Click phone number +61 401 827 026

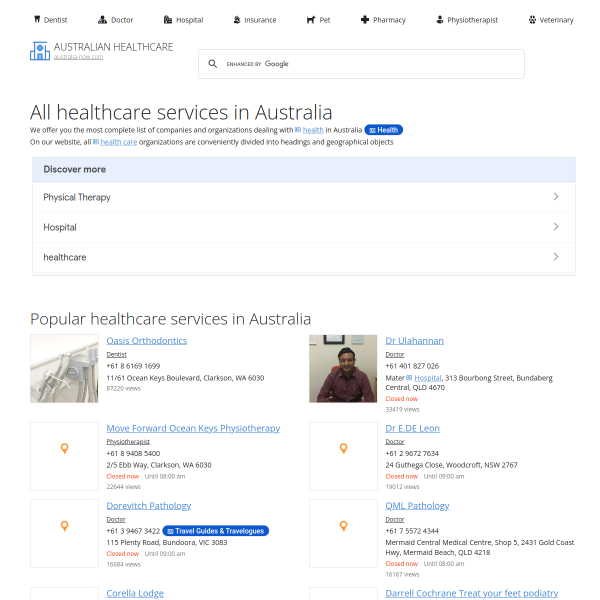pos(412,366)
